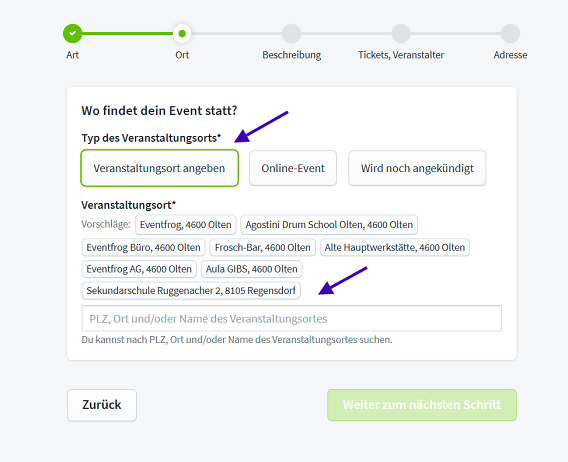
Task: Pick Aula GIBS, 4600 Olten suggestion
Action: click(252, 269)
